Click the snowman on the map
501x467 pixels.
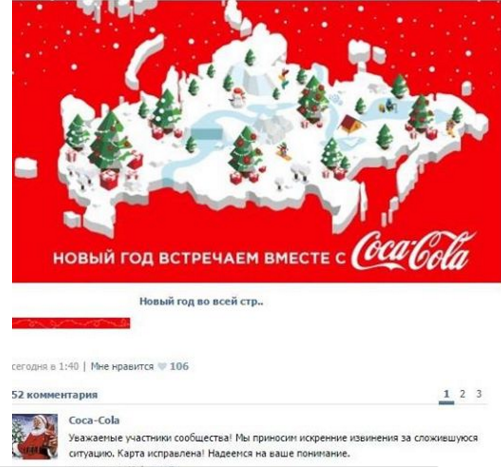coord(237,97)
